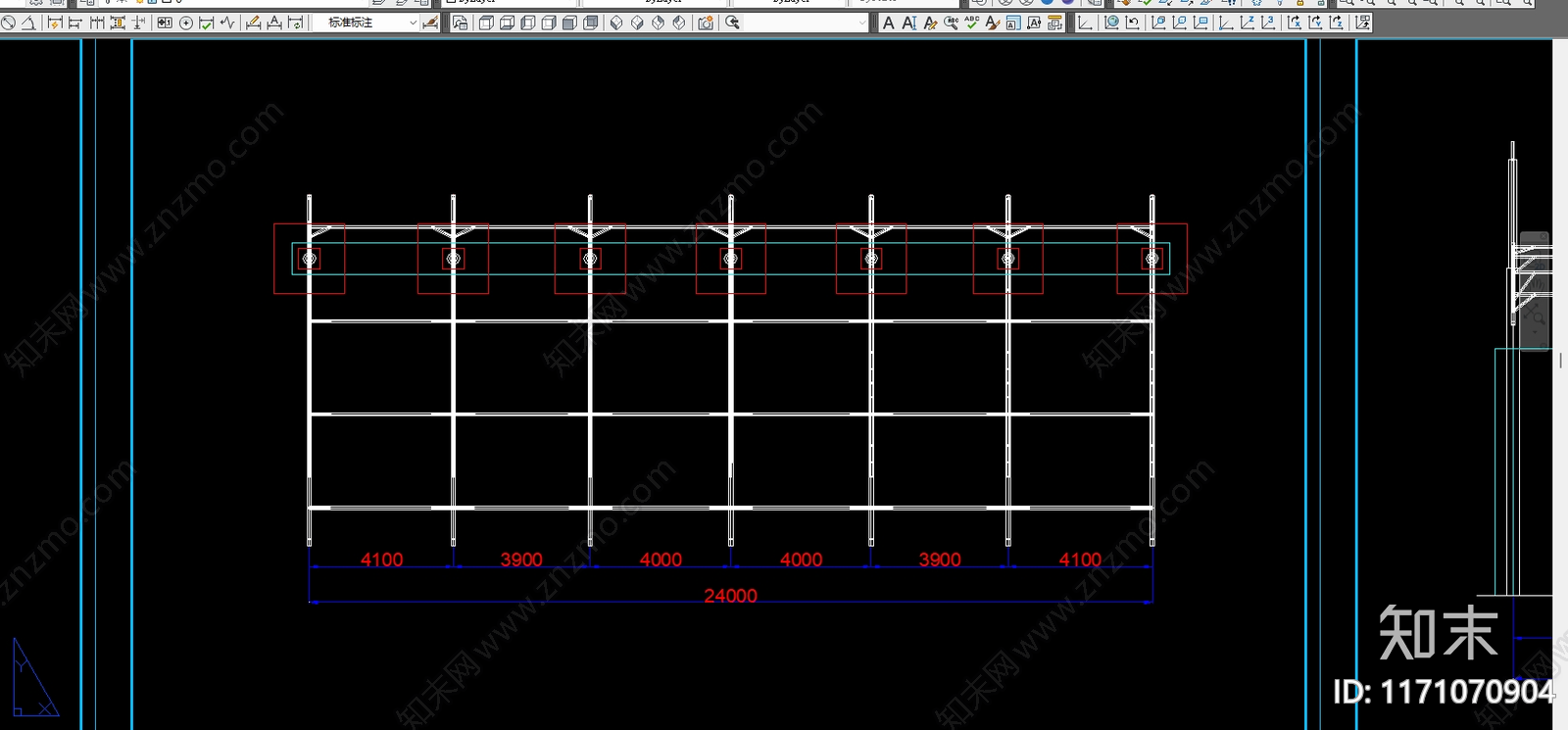The image size is (1568, 730).
Task: Click the Edit Text icon
Action: pyautogui.click(x=930, y=23)
